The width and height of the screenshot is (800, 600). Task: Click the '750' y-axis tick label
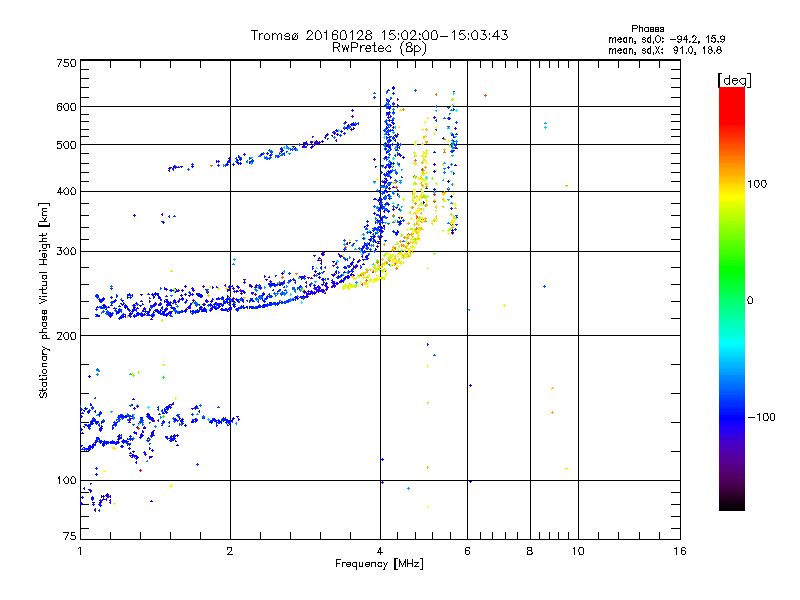pos(66,63)
